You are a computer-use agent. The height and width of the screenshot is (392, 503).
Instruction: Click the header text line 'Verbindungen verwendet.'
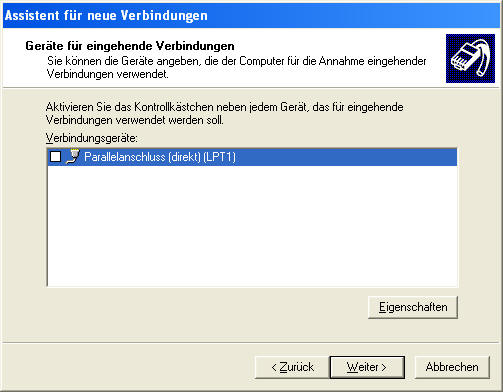108,74
